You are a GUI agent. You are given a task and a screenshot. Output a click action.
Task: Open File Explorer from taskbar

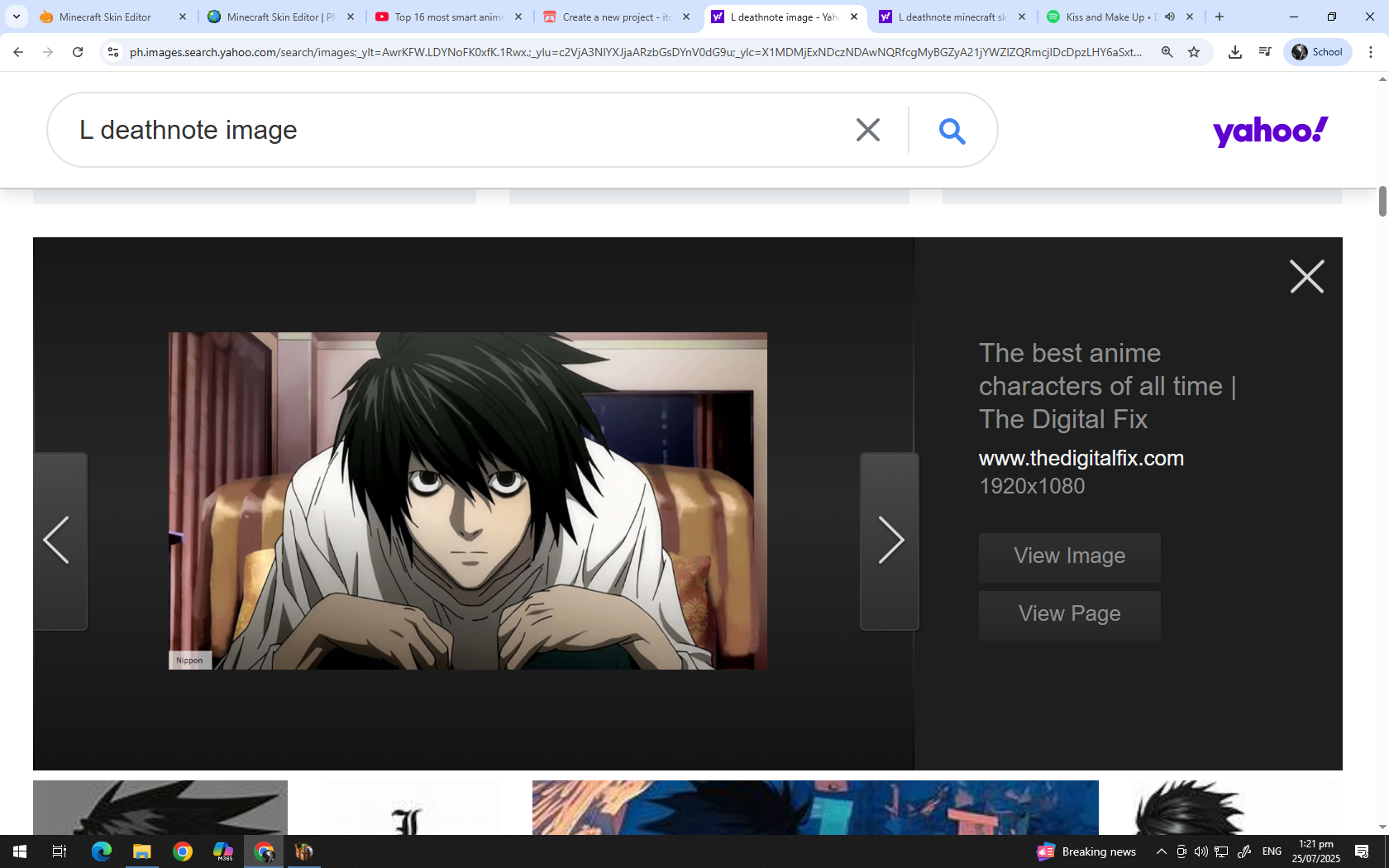pos(142,851)
